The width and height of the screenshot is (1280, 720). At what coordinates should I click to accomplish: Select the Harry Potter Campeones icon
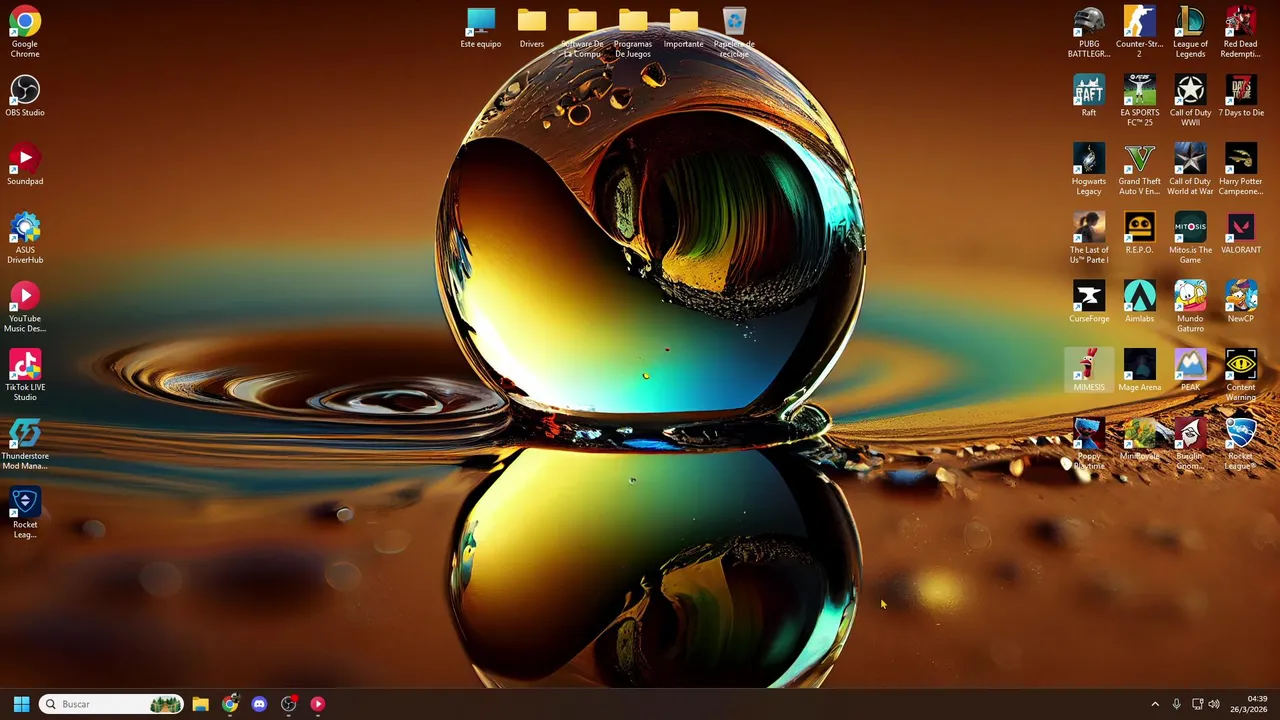coord(1241,169)
